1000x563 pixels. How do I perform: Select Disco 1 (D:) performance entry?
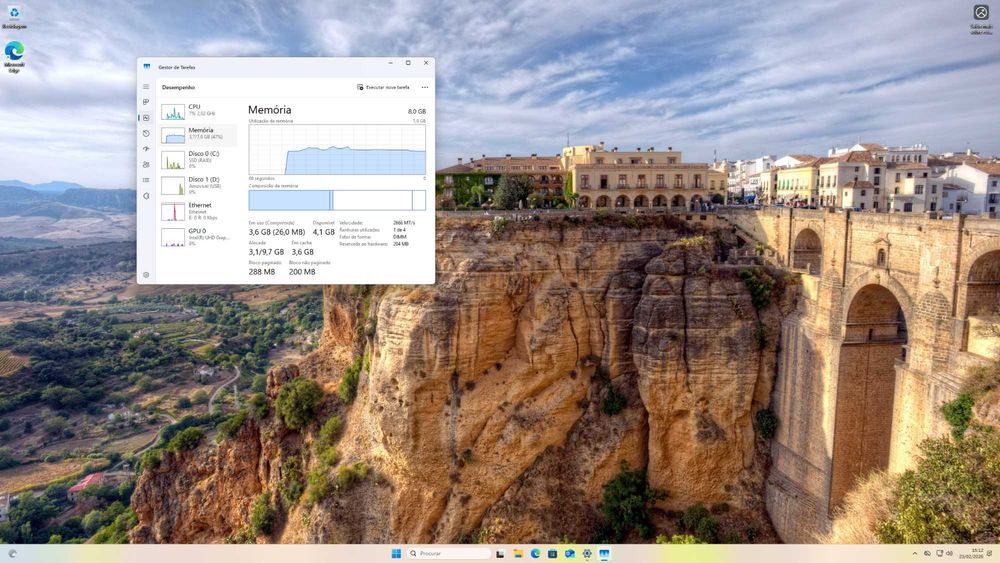click(x=197, y=186)
